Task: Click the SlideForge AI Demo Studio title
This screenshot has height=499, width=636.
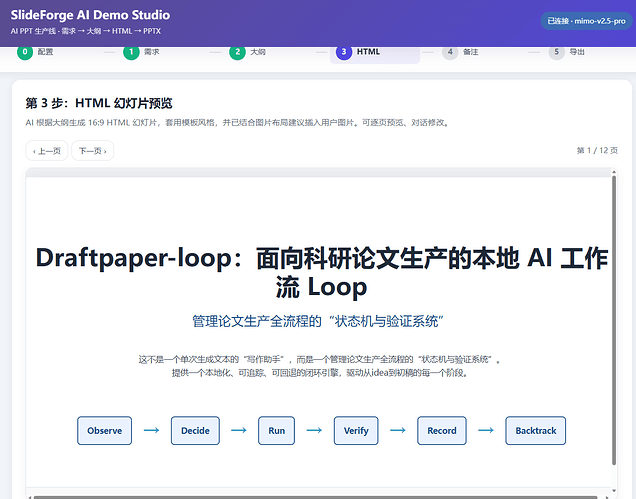Action: pos(90,15)
